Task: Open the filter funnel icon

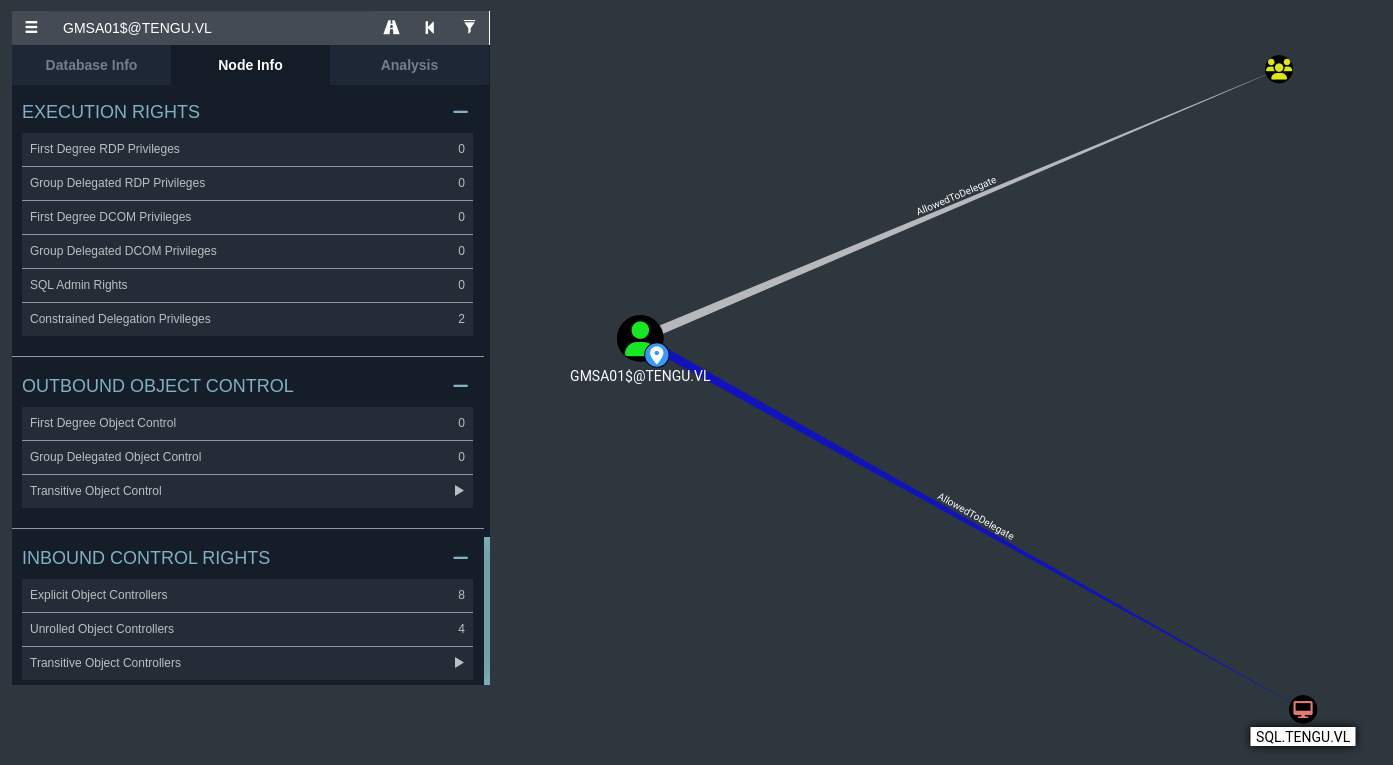Action: 469,28
